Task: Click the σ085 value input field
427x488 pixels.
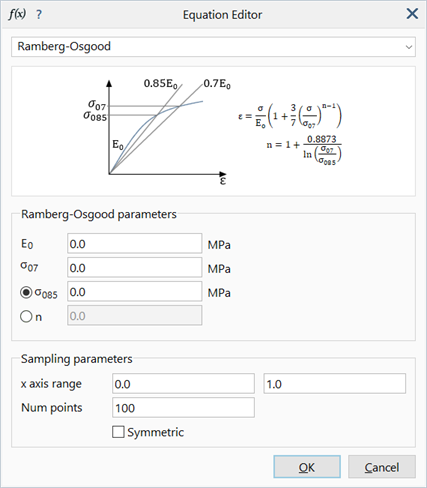Action: (135, 292)
